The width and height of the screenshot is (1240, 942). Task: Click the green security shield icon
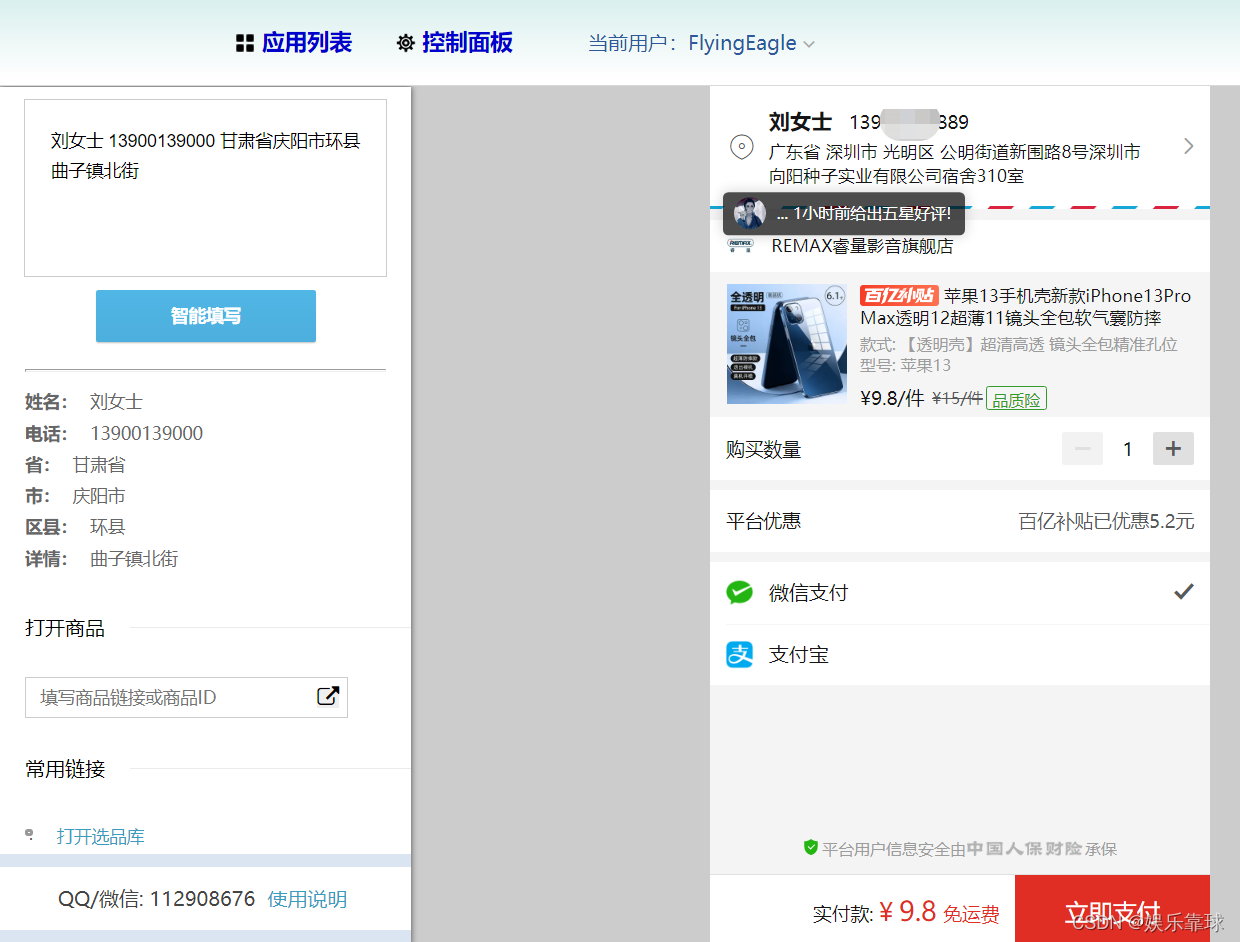(811, 847)
